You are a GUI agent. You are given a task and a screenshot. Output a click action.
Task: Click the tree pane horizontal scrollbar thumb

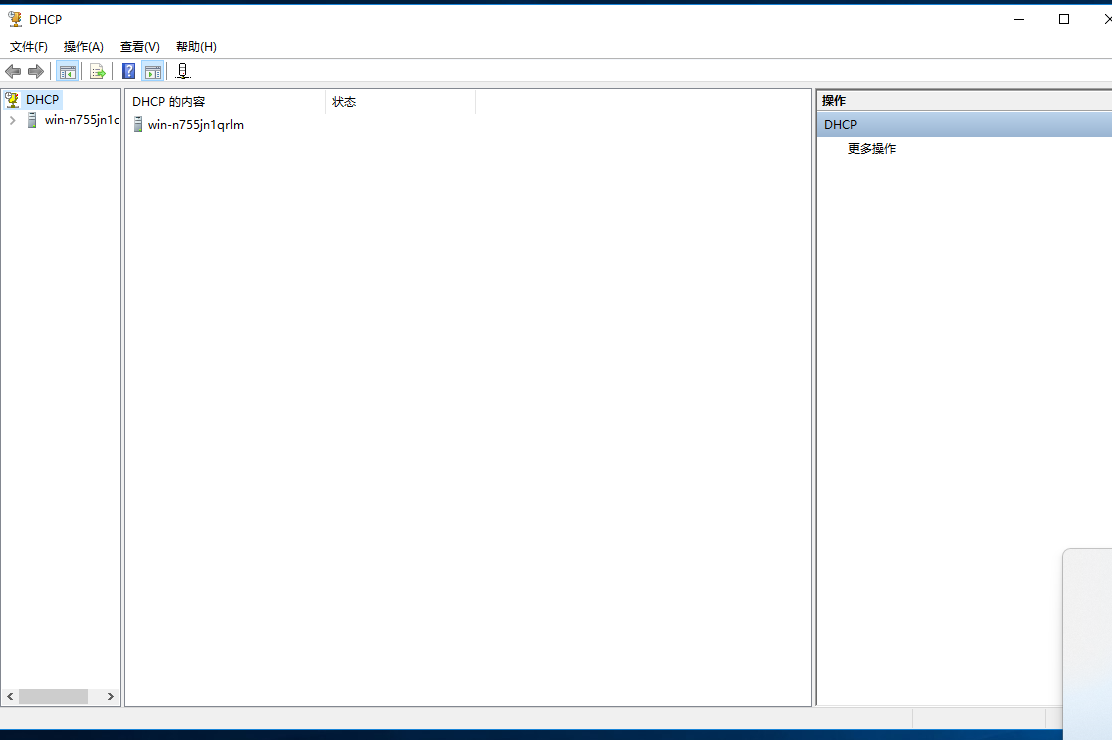click(53, 697)
